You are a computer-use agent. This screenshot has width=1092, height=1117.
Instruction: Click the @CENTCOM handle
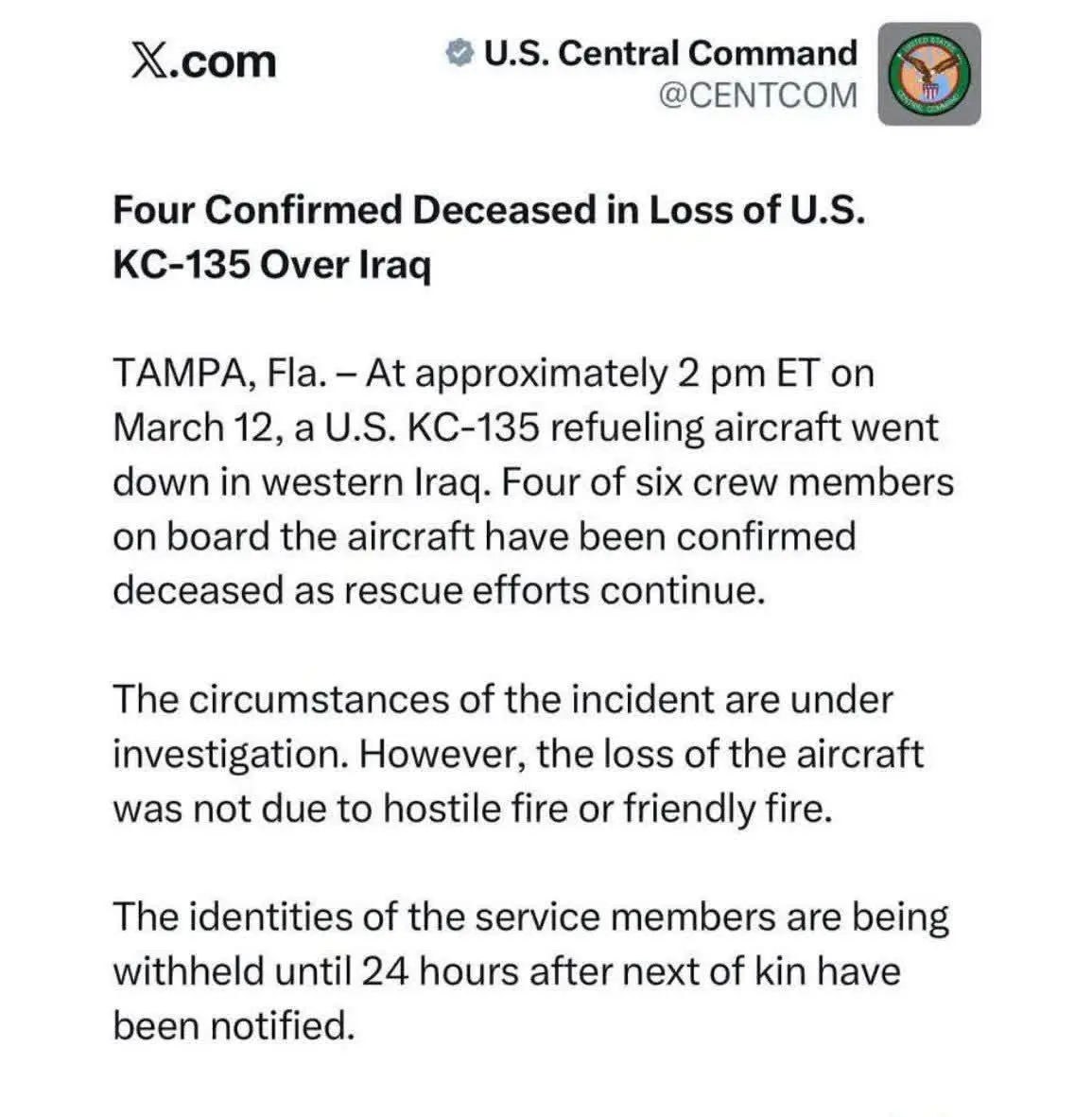757,96
